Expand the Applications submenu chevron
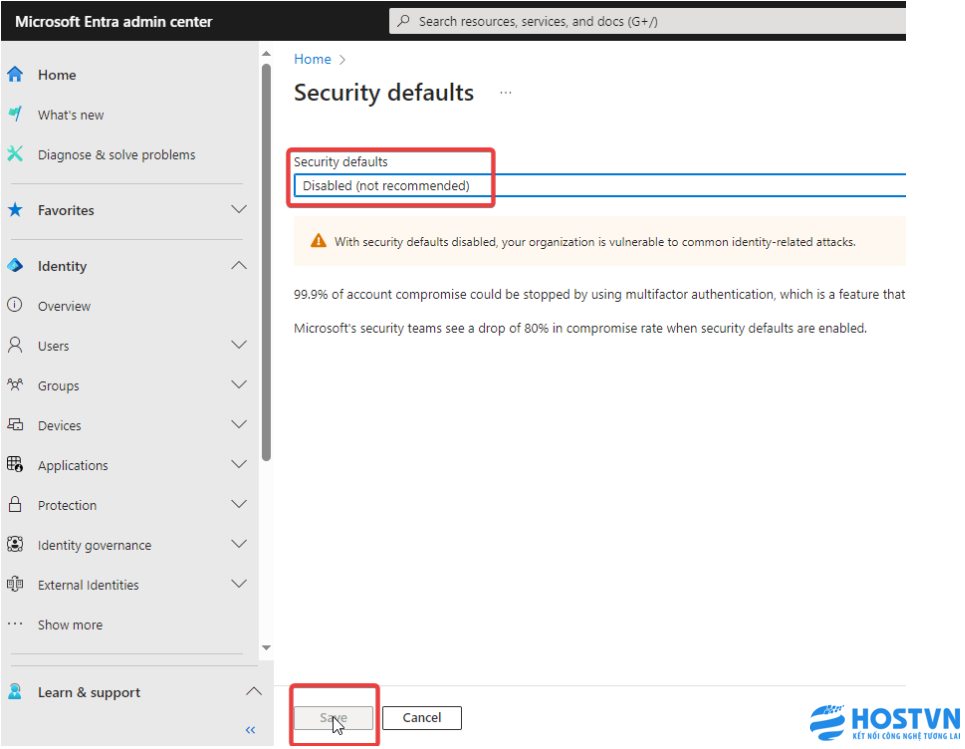Screen dimensions: 965x749 (239, 464)
